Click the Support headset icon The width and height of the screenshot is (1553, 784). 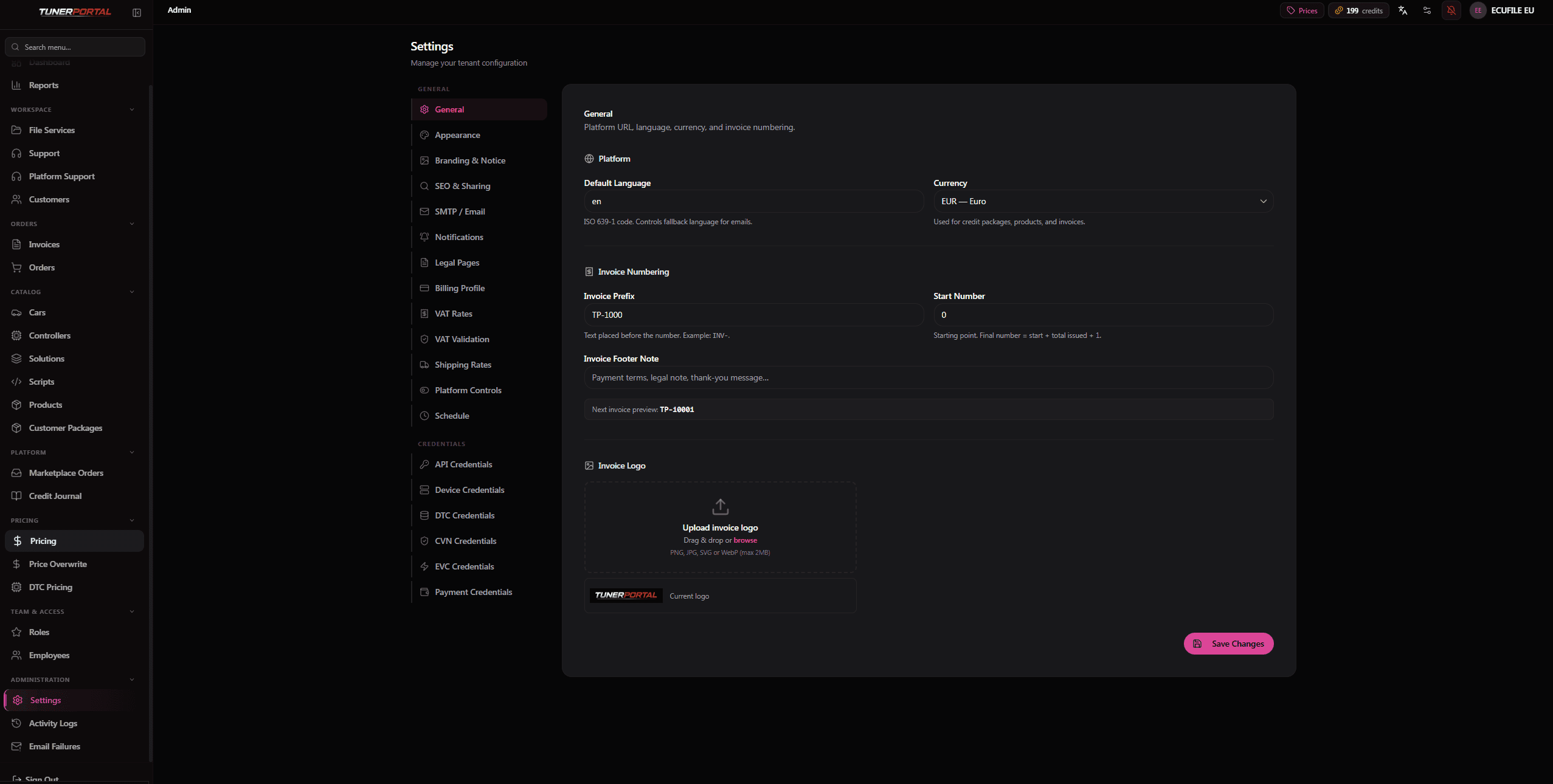(x=16, y=153)
